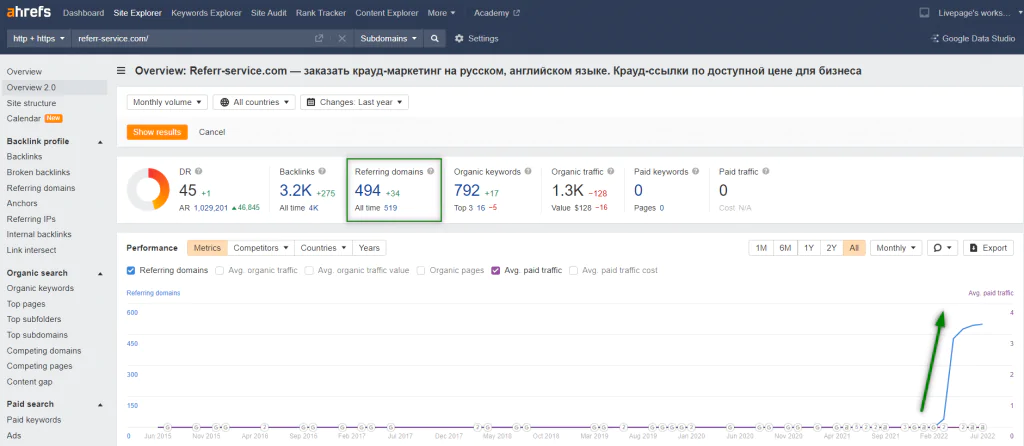Open Site Audit in top navigation
Image resolution: width=1024 pixels, height=446 pixels.
[268, 13]
